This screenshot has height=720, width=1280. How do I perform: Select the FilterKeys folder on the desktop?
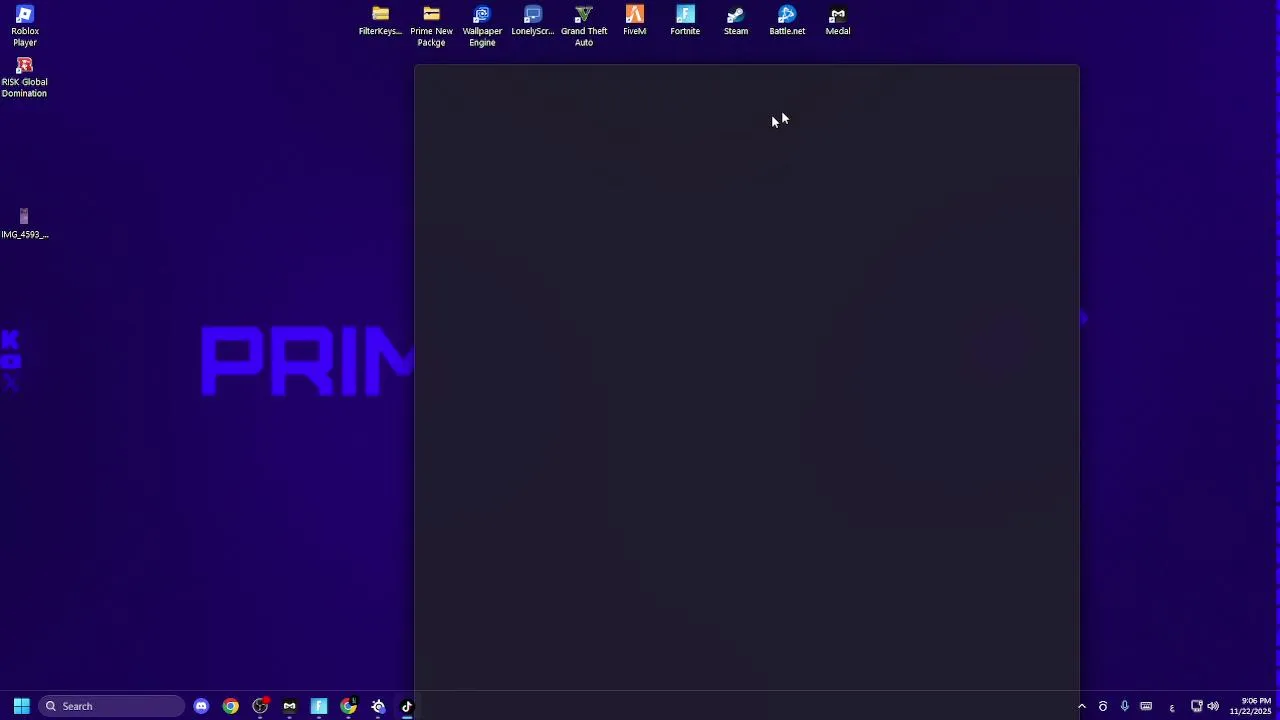pyautogui.click(x=380, y=21)
